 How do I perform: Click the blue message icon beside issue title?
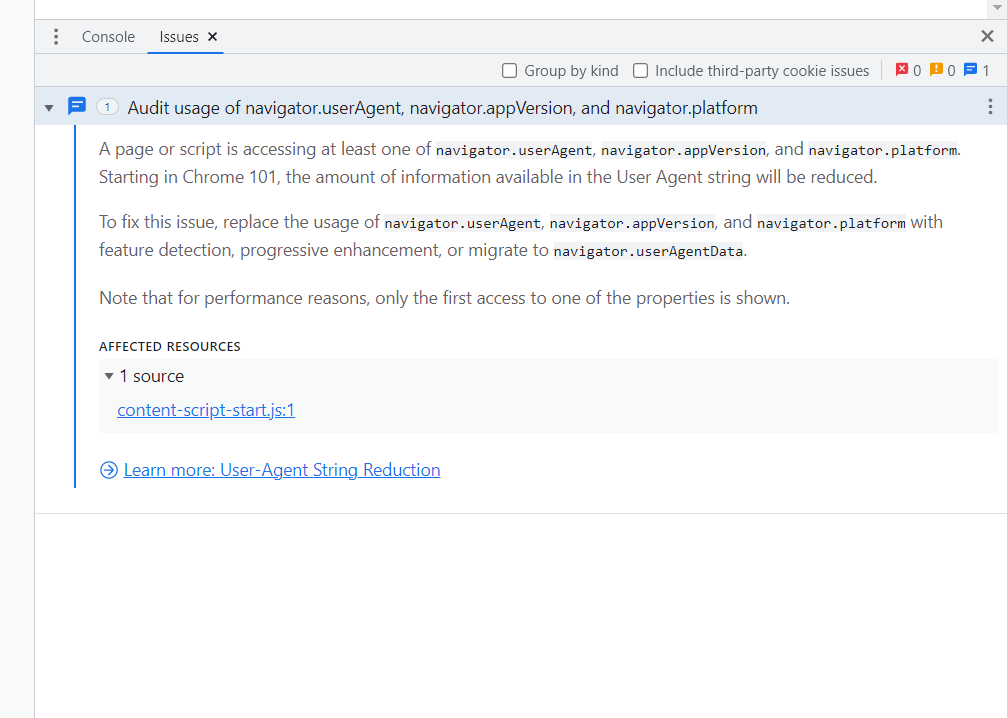(77, 106)
